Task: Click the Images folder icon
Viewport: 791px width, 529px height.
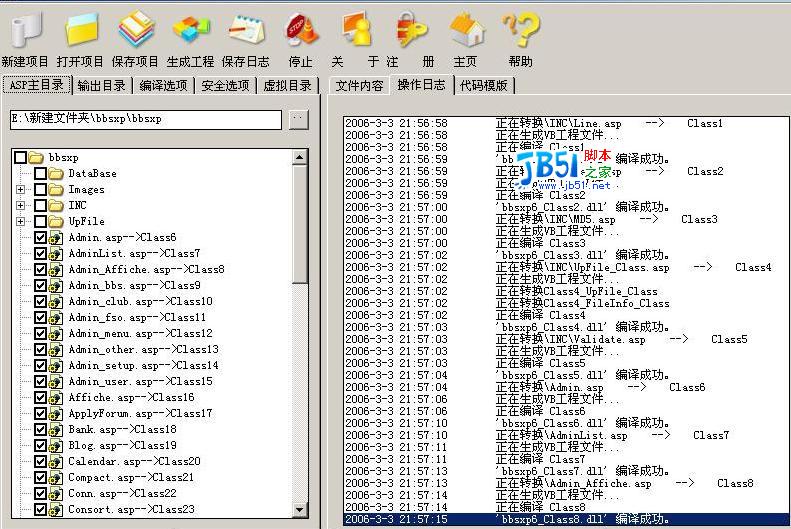Action: (56, 190)
